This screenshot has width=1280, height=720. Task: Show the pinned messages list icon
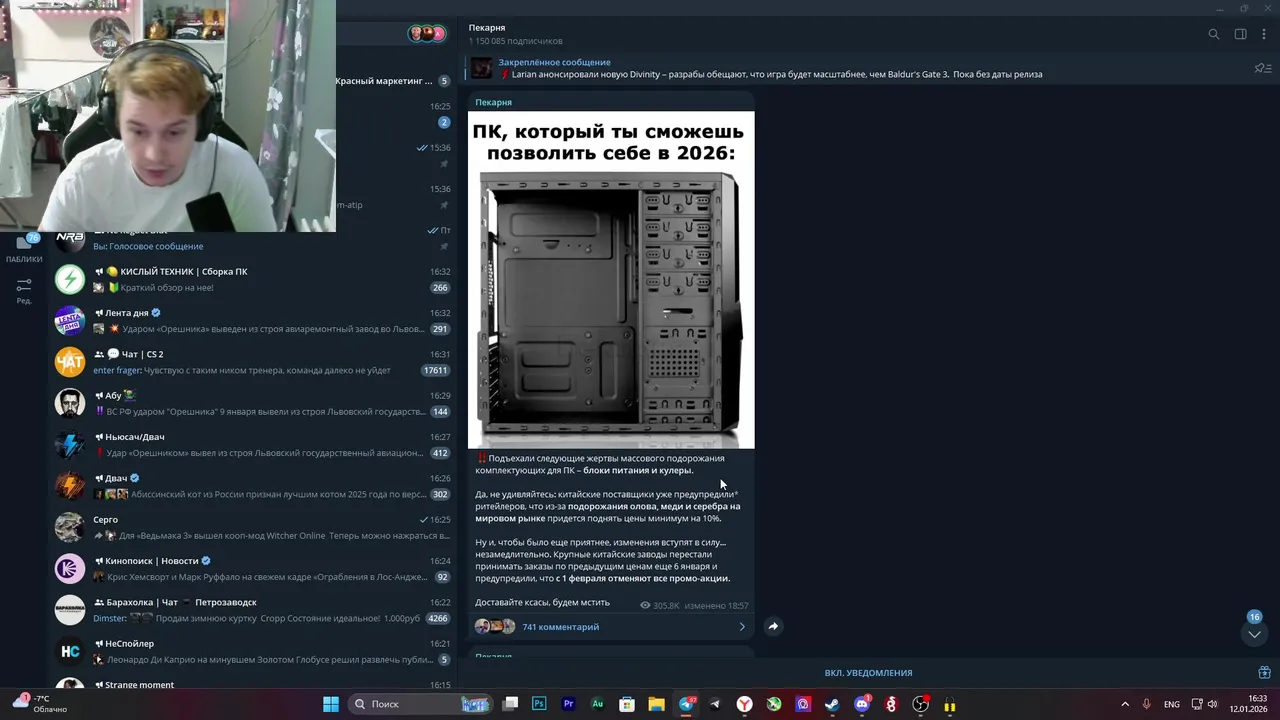[1262, 68]
